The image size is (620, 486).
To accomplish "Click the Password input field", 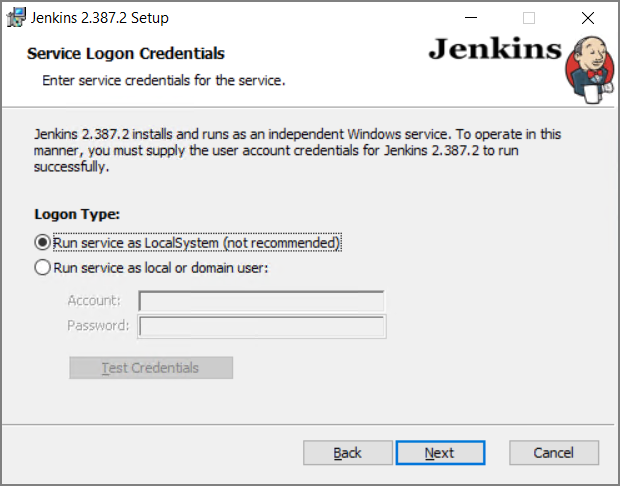I will coord(261,327).
